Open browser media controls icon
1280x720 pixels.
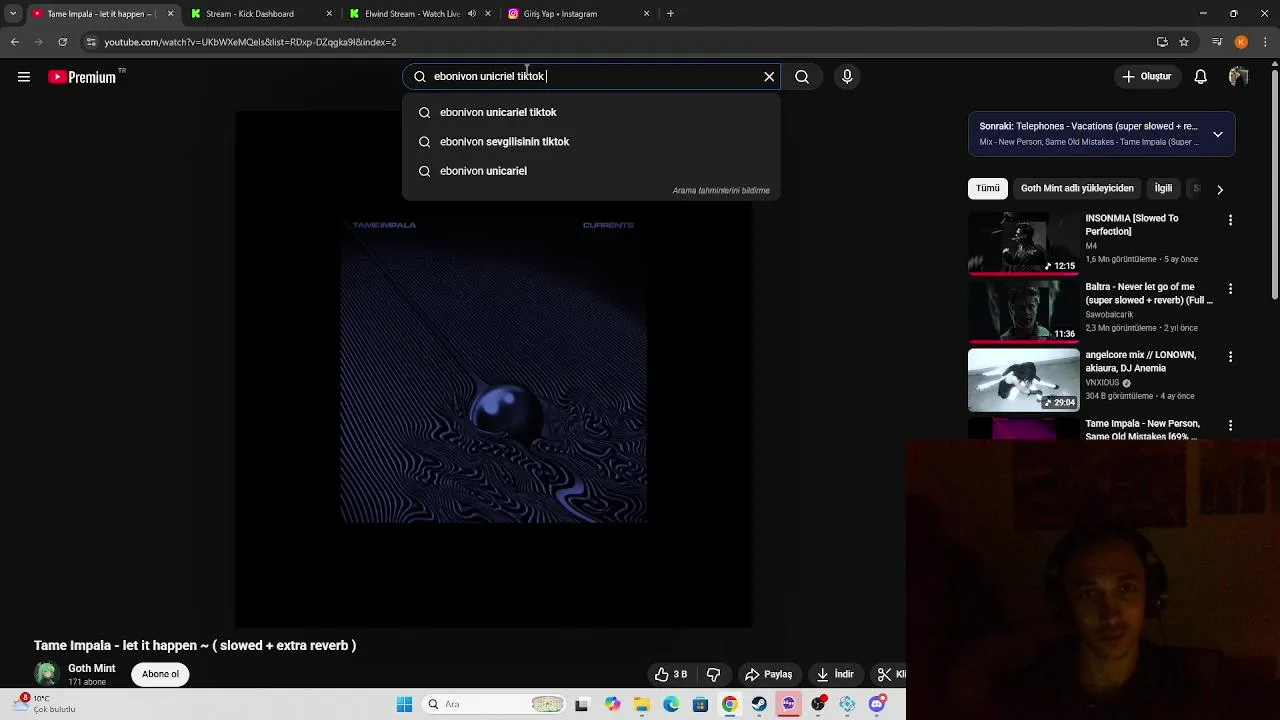[1217, 42]
